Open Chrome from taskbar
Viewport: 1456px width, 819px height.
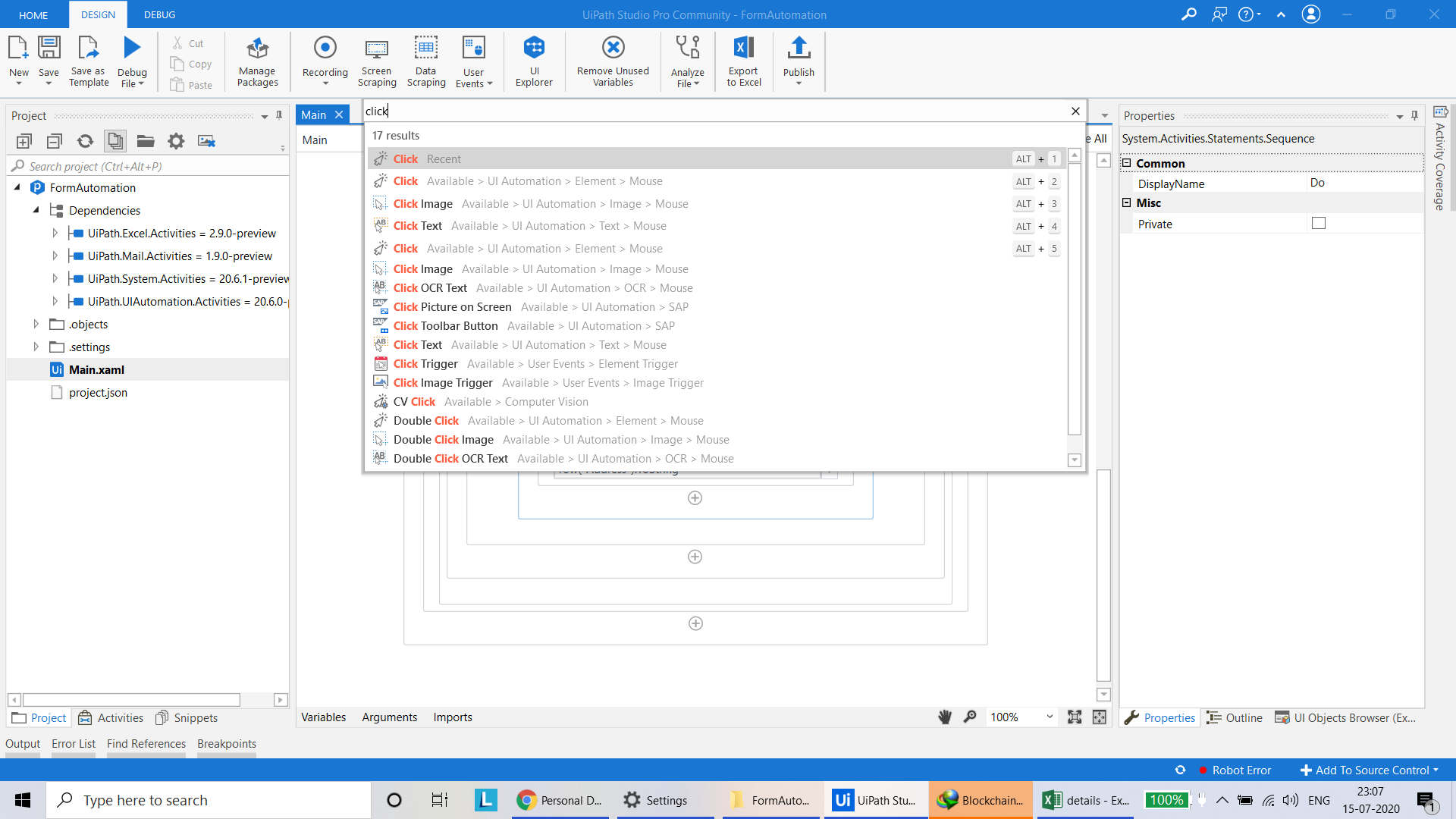[x=560, y=800]
